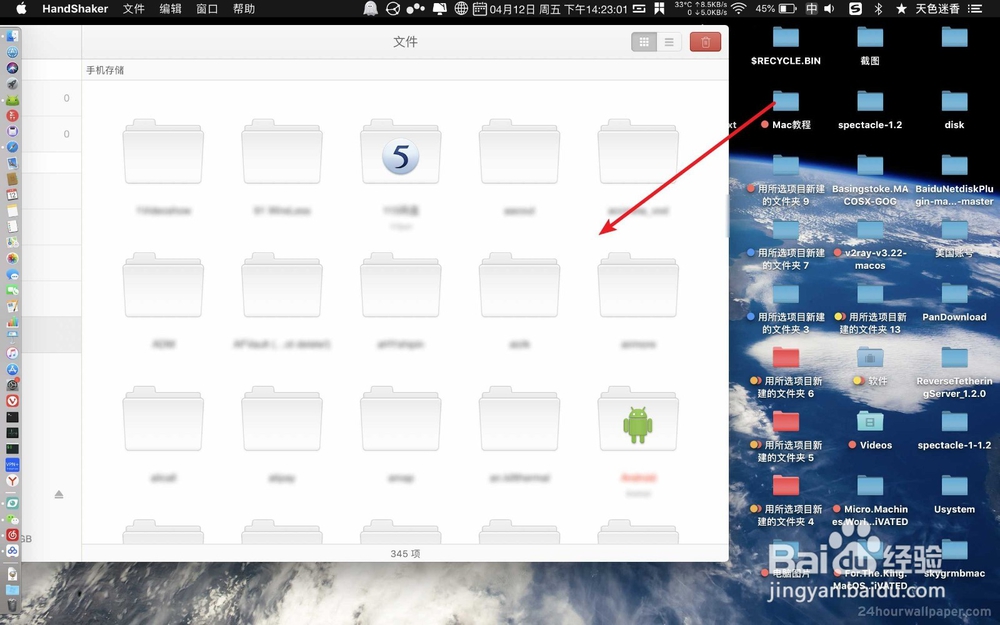Open Notification Center list icon

tap(975, 9)
